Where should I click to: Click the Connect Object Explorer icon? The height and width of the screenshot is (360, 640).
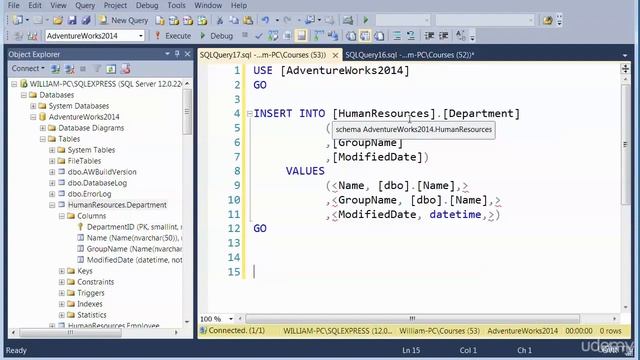click(x=56, y=69)
